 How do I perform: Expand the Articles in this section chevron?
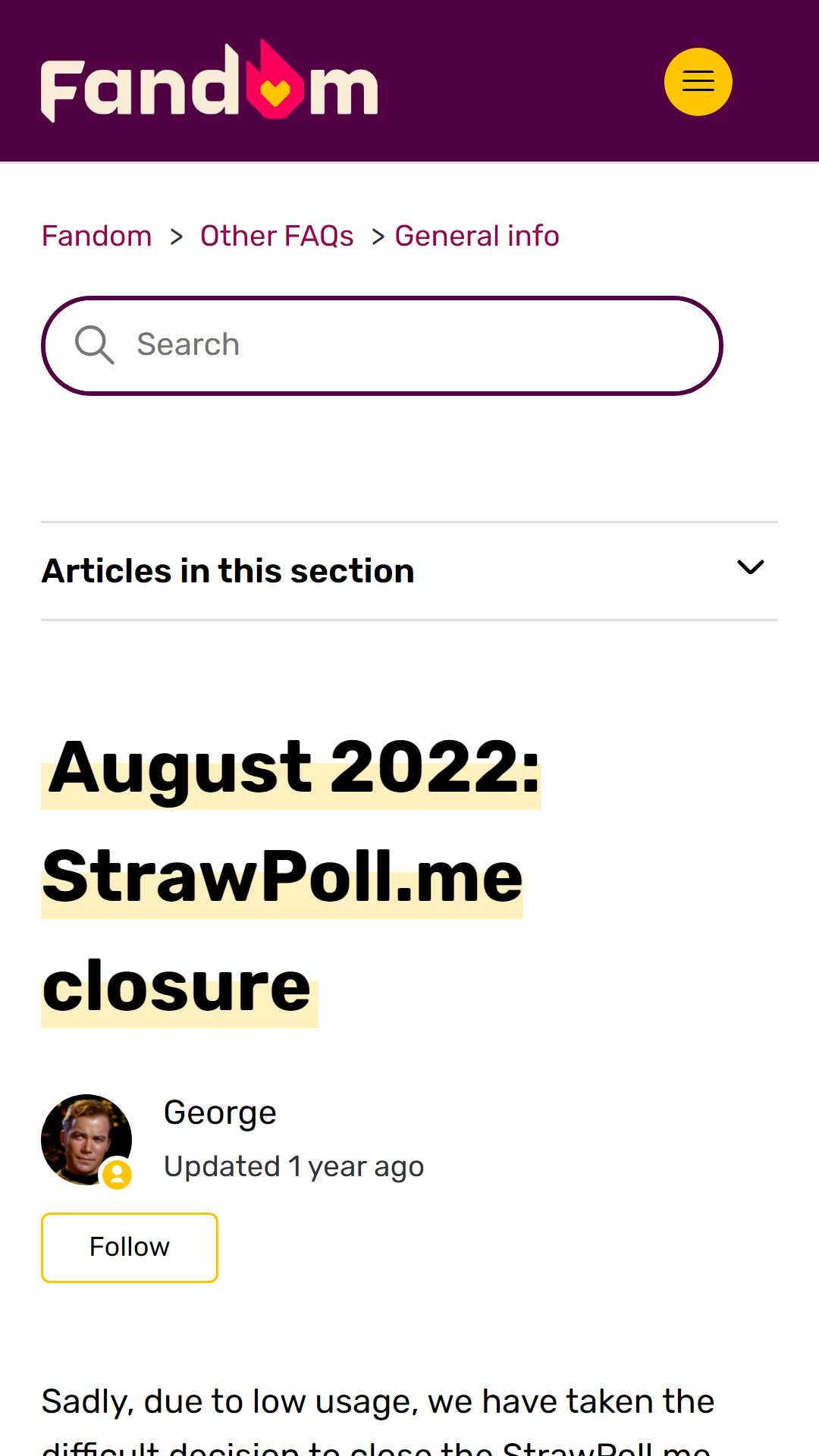tap(751, 567)
